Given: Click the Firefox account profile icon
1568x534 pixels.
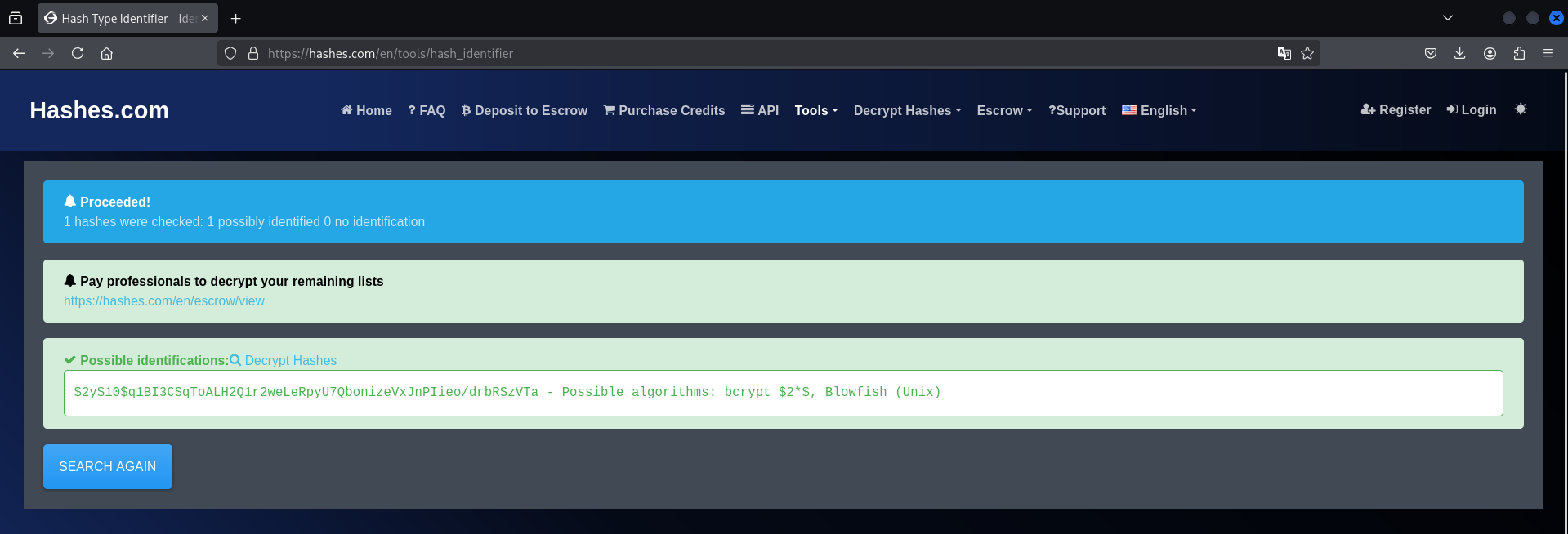Looking at the screenshot, I should point(1490,53).
